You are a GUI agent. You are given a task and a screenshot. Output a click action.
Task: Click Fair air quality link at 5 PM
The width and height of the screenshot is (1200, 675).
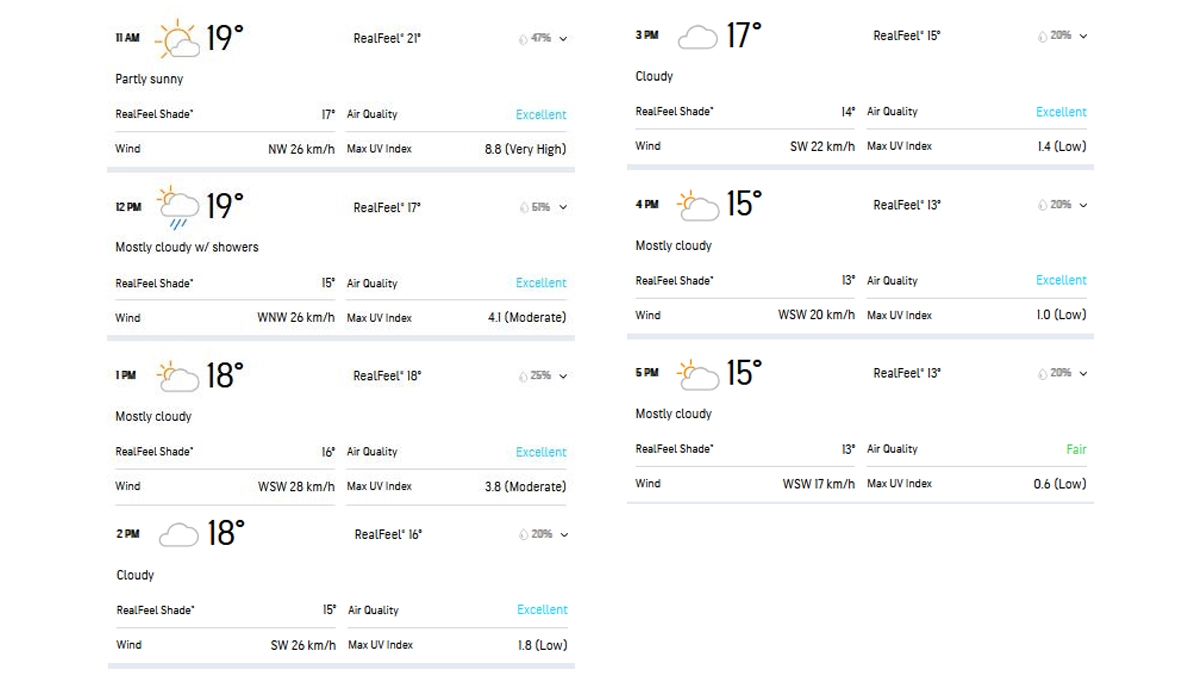1076,450
